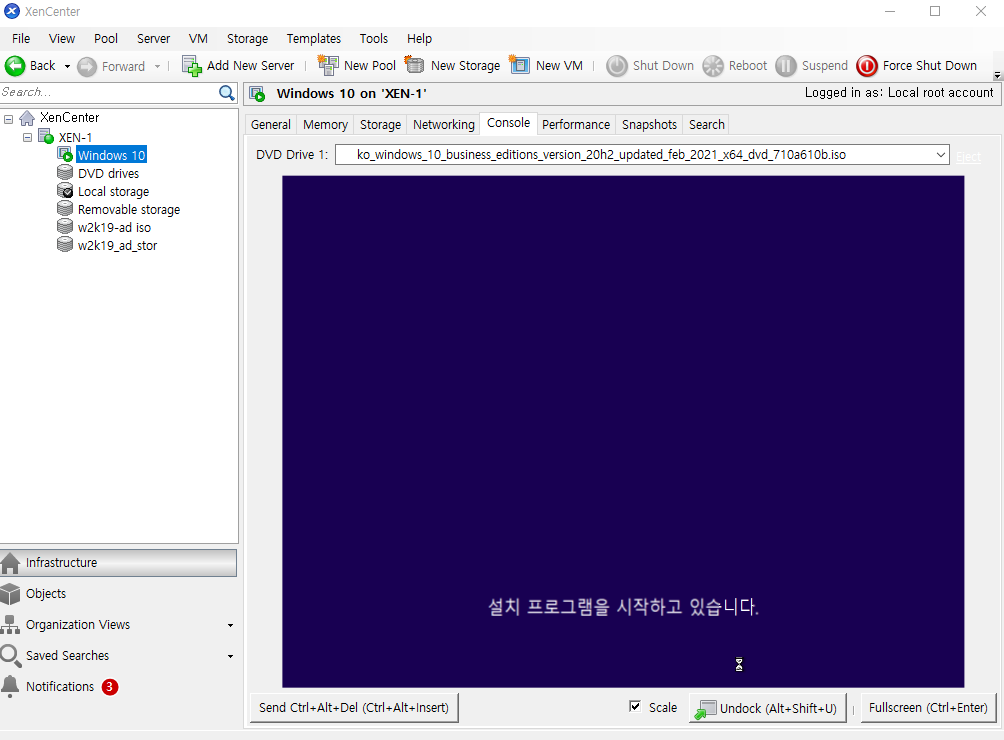Image resolution: width=1004 pixels, height=740 pixels.
Task: Click the search magnifier icon
Action: pos(227,93)
